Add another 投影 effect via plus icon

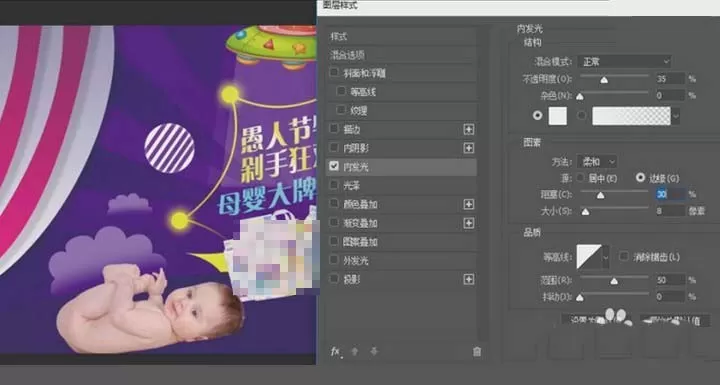tap(468, 279)
